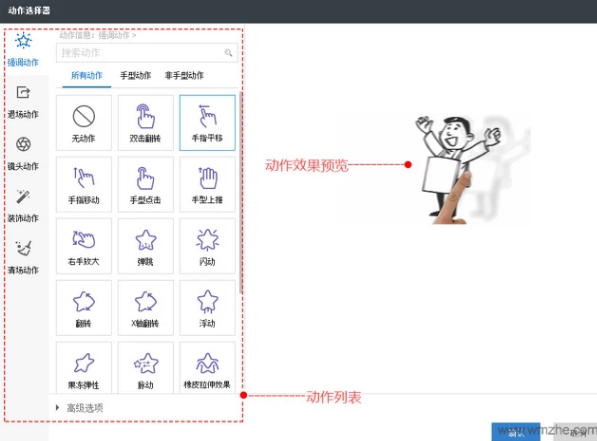Open the 退场动作 sidebar category
Viewport: 597px width, 441px height.
click(x=23, y=102)
